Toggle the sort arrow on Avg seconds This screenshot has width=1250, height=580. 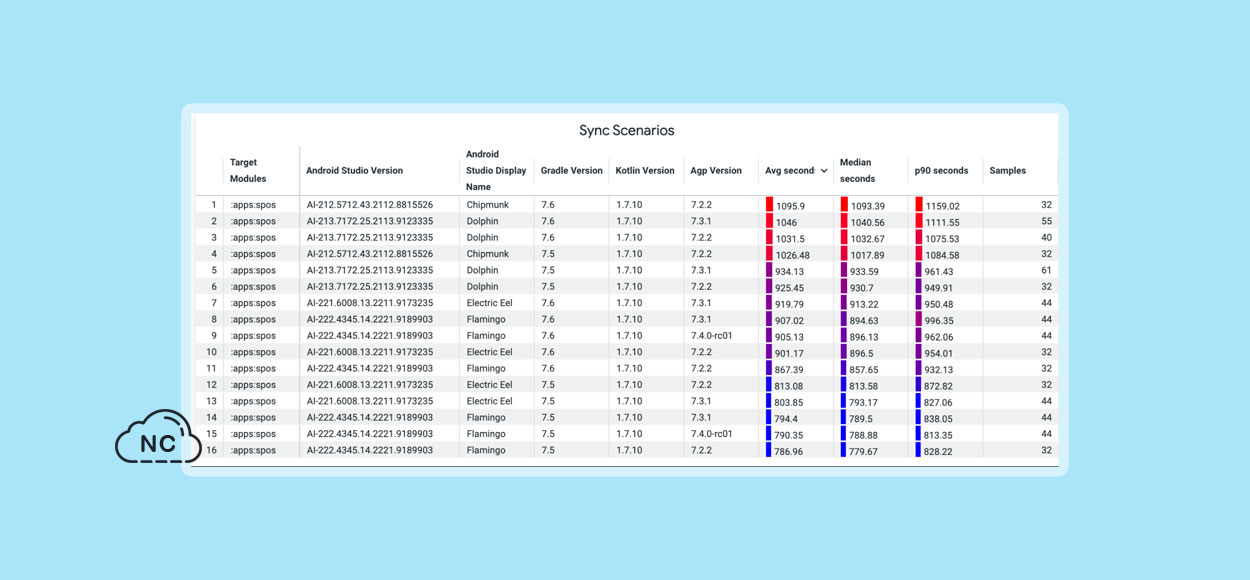pyautogui.click(x=824, y=171)
